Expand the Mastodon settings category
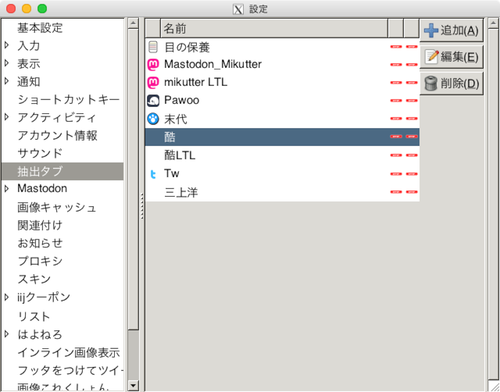The width and height of the screenshot is (500, 392). tap(7, 189)
